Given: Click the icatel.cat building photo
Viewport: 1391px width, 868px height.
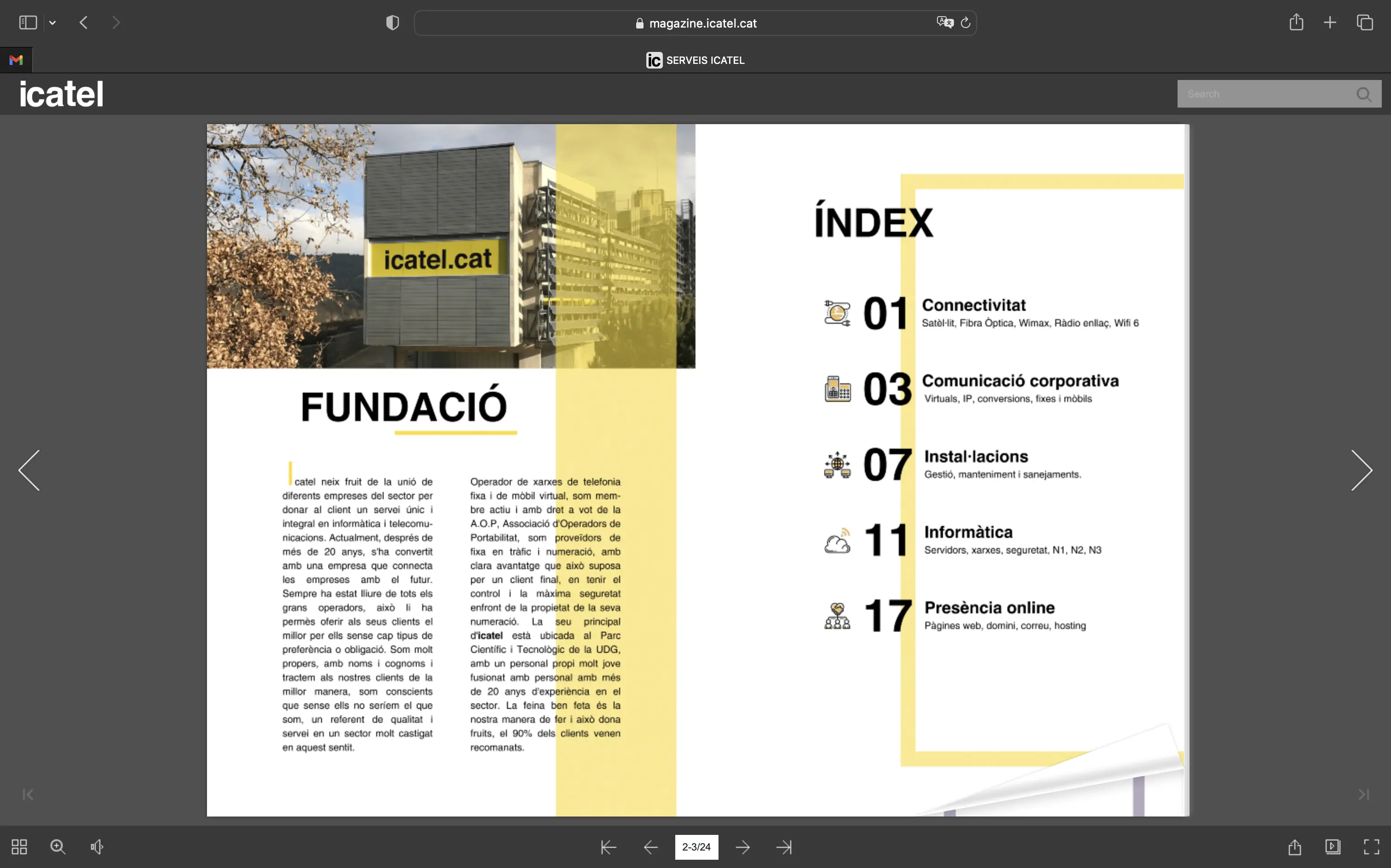Looking at the screenshot, I should pos(451,246).
